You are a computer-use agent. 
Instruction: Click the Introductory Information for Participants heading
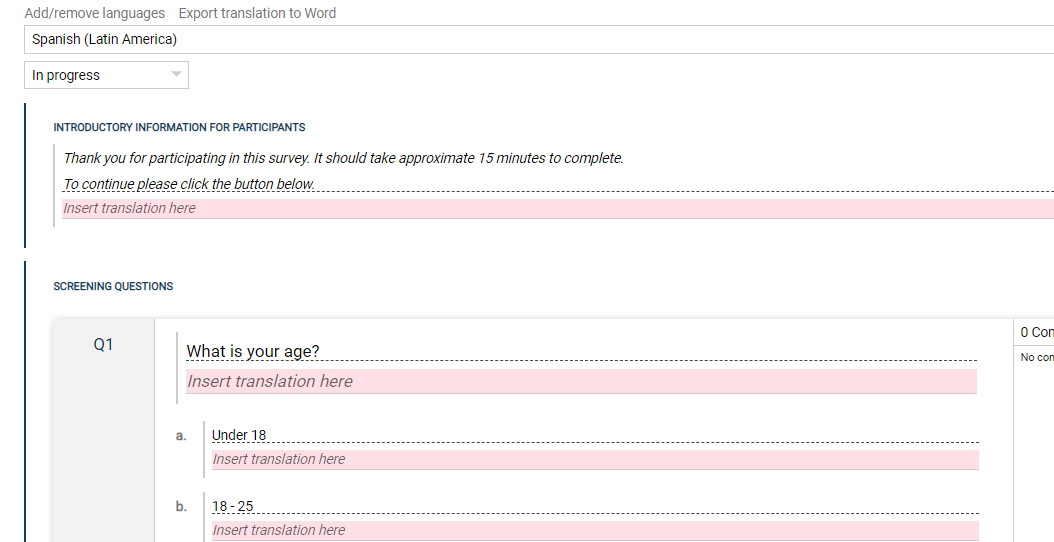[x=179, y=128]
